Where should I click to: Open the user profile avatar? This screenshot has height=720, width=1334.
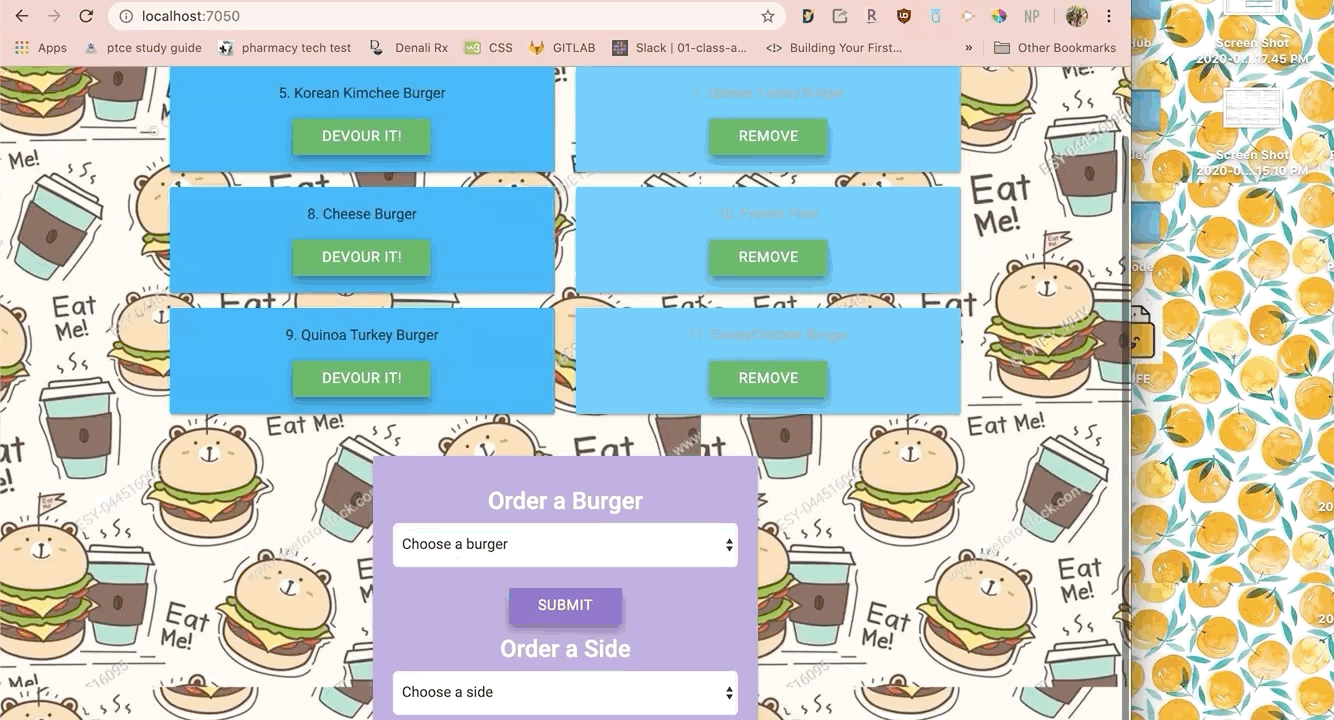pyautogui.click(x=1076, y=16)
